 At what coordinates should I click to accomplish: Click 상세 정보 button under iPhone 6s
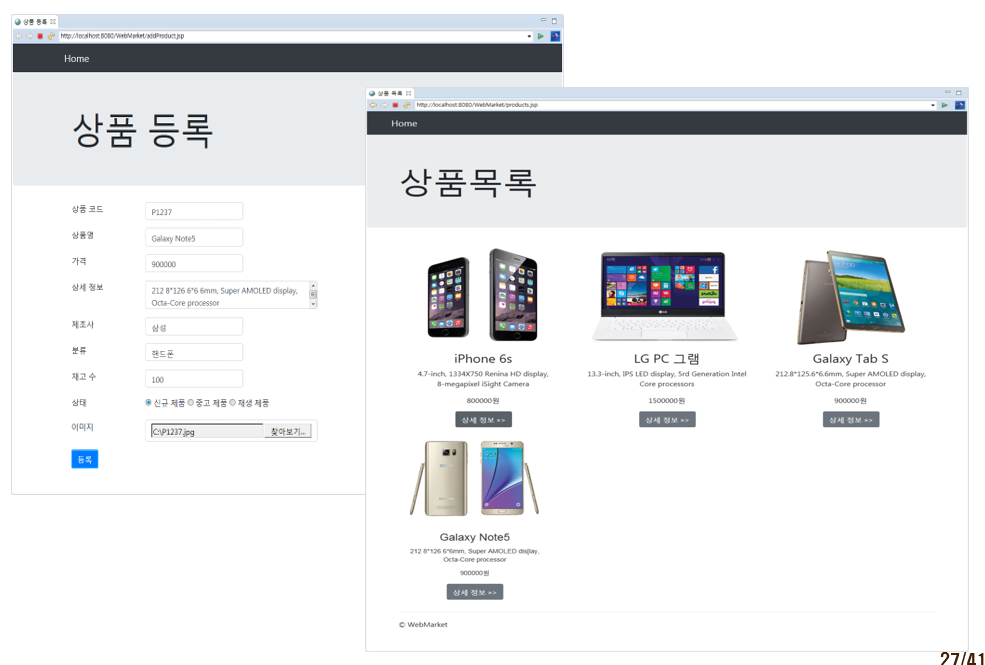point(483,419)
